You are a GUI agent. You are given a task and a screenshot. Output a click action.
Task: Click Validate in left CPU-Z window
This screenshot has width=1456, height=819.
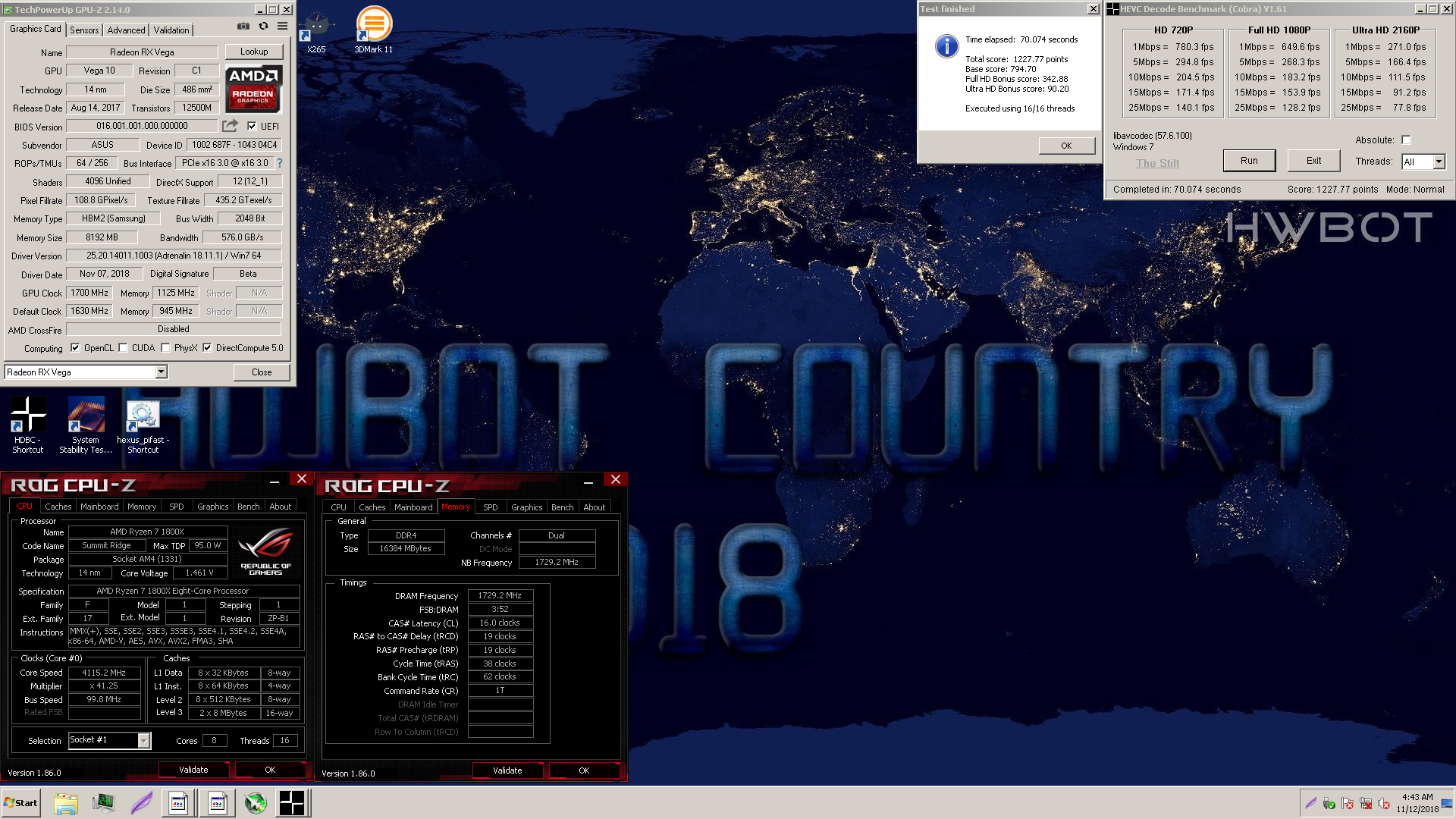[193, 770]
